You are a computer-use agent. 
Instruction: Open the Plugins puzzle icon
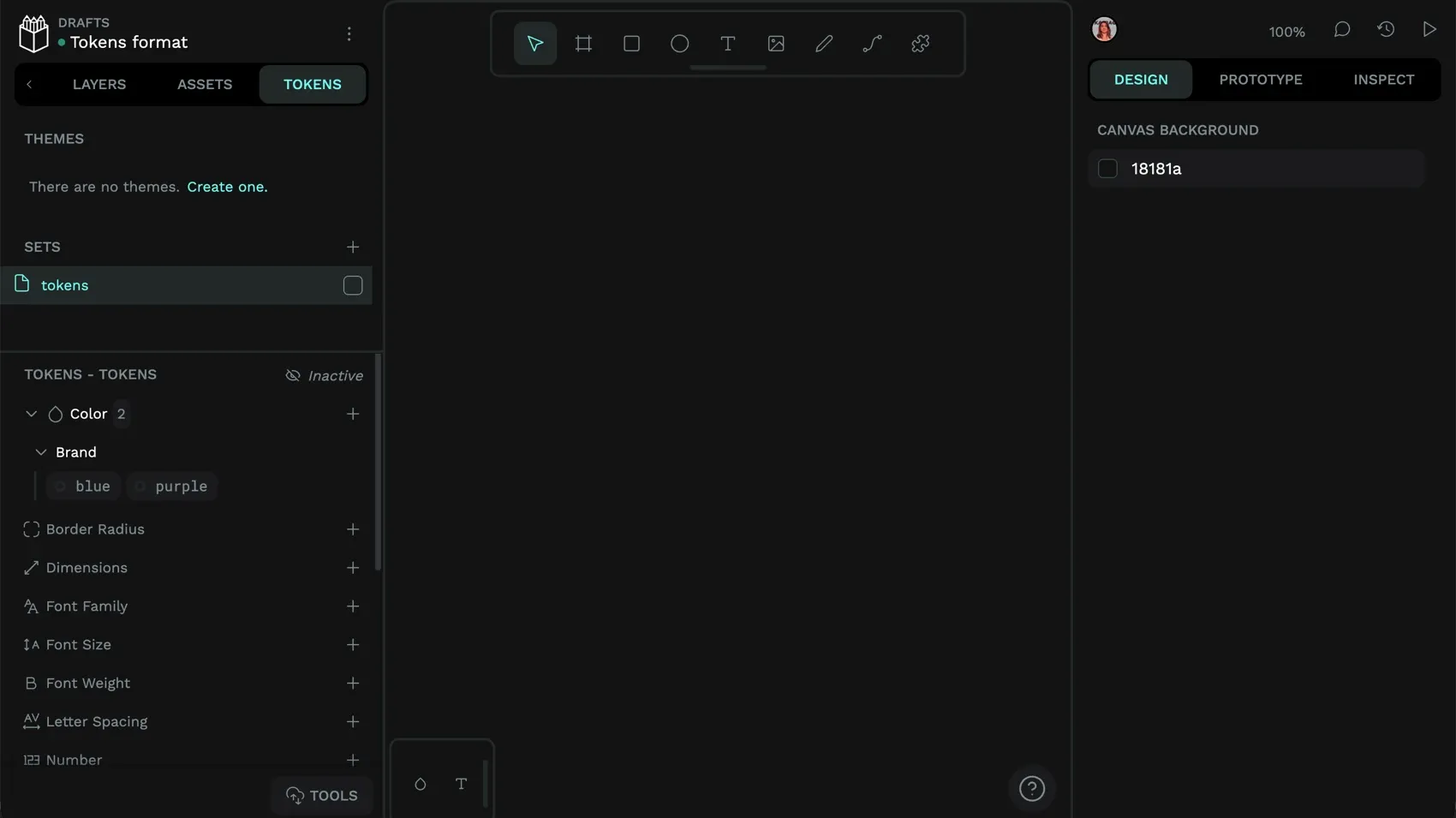[920, 44]
